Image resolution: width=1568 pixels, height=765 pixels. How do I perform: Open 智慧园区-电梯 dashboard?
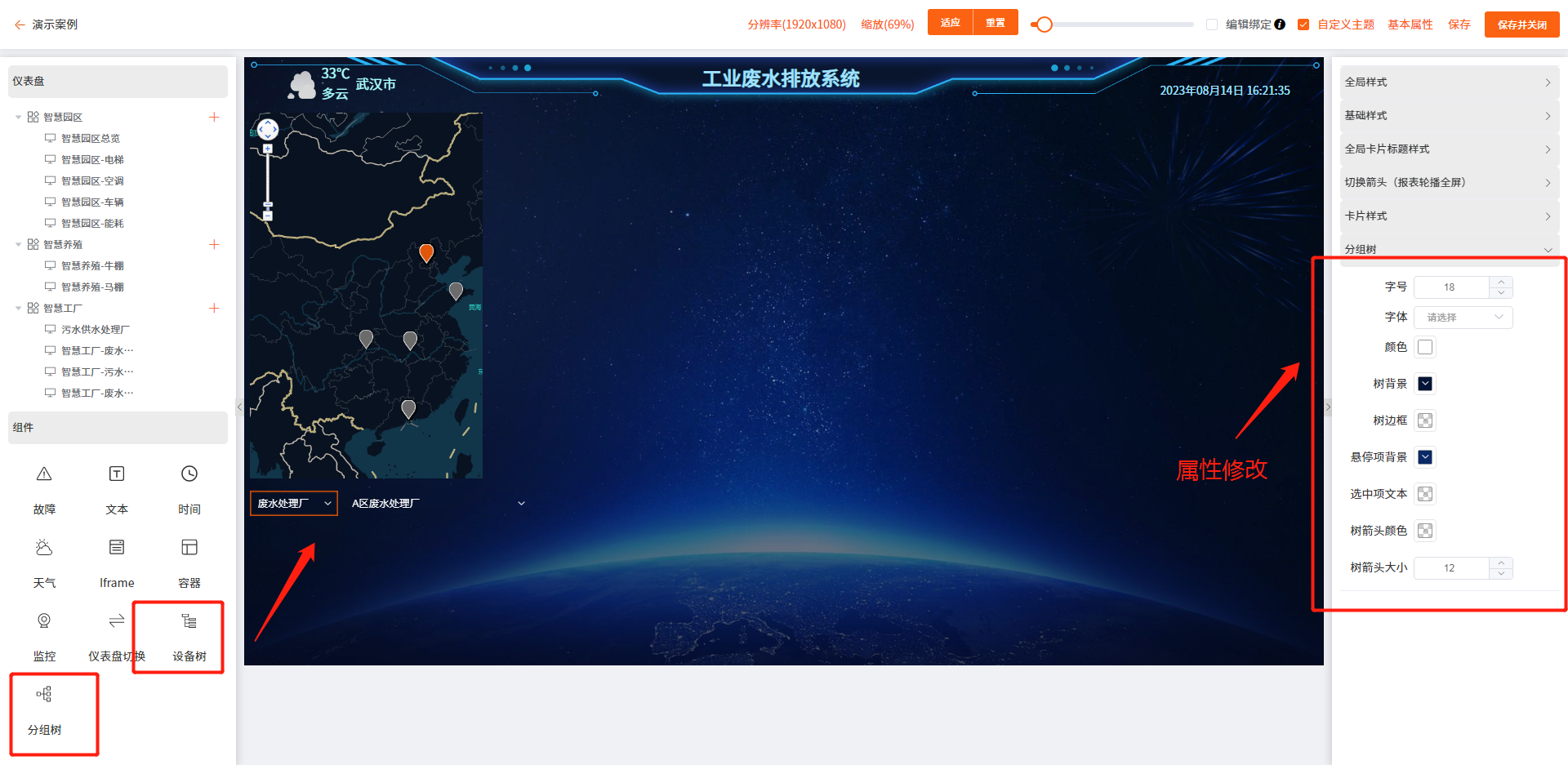tap(92, 160)
